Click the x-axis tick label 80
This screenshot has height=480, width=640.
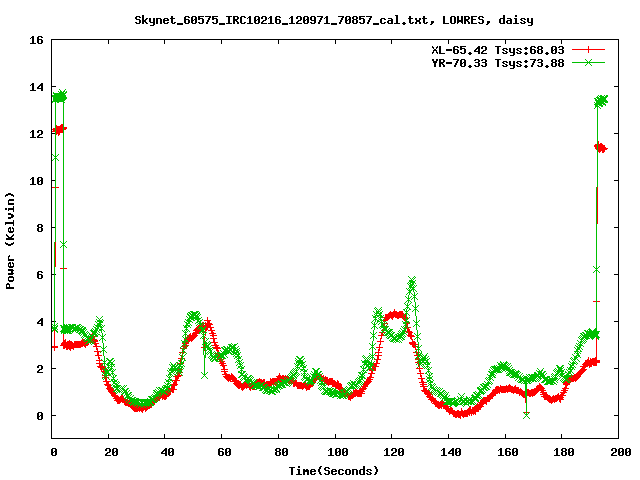click(281, 452)
